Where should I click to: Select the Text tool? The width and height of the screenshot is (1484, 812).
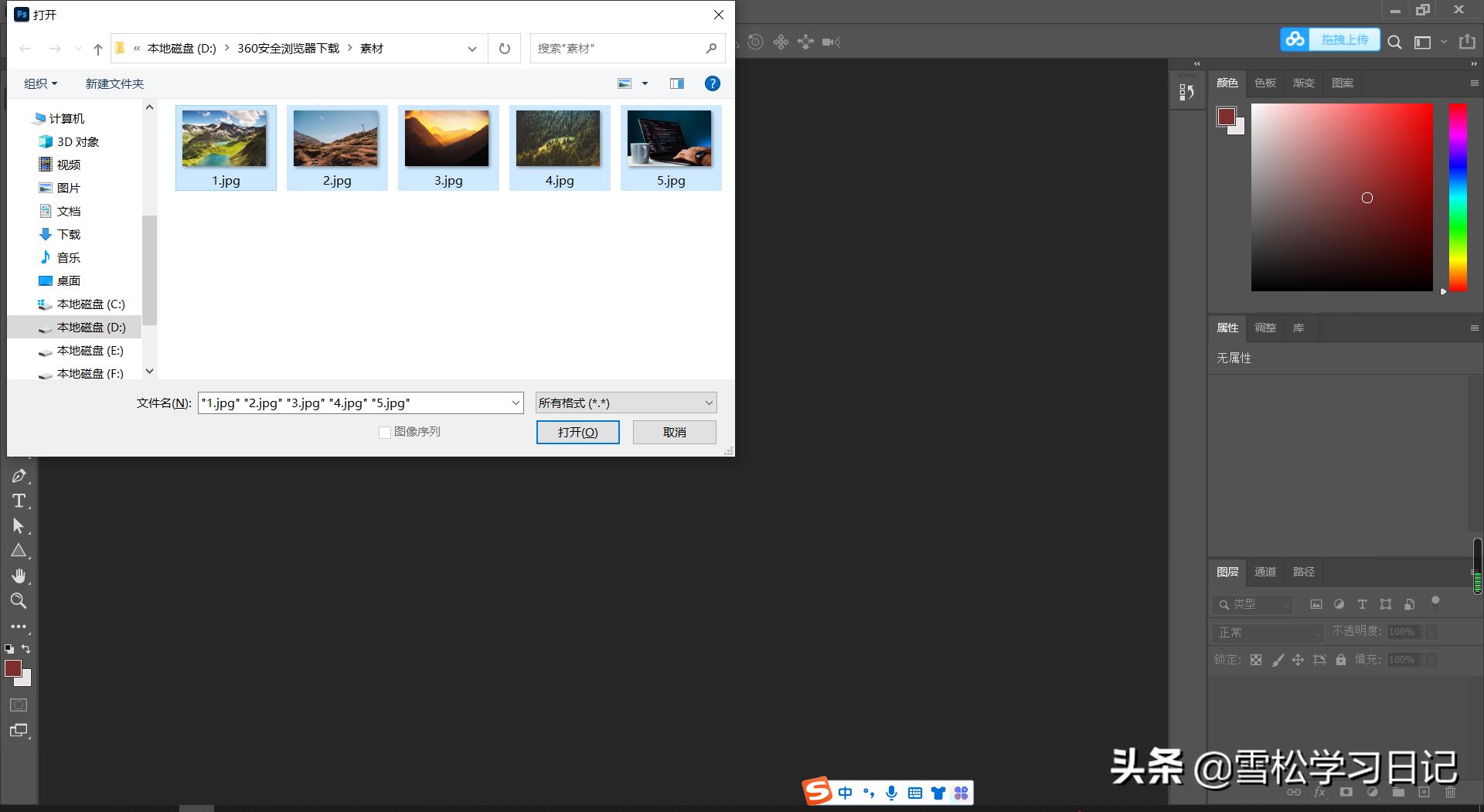click(19, 501)
